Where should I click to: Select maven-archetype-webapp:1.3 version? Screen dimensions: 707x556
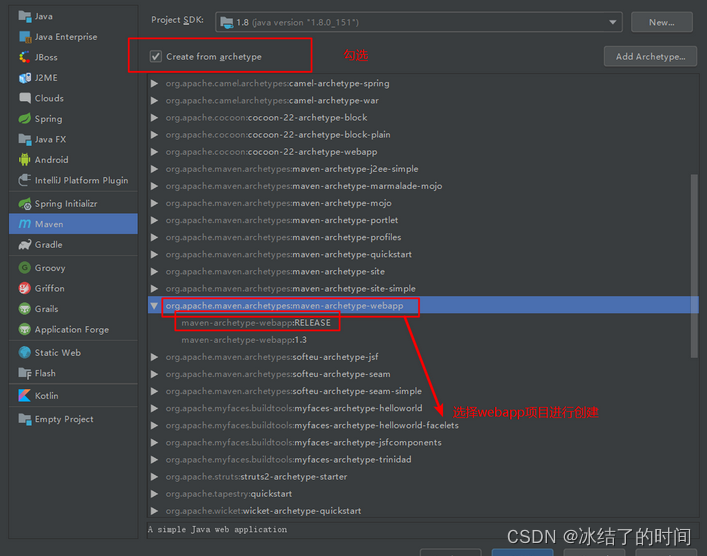pyautogui.click(x=244, y=340)
